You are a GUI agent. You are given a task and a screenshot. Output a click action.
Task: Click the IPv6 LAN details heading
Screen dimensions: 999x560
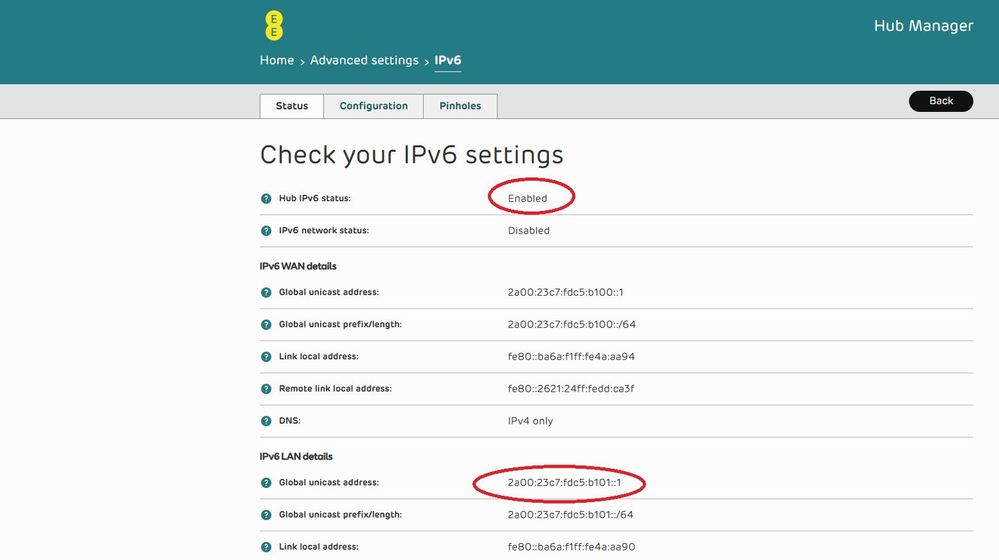(x=296, y=457)
